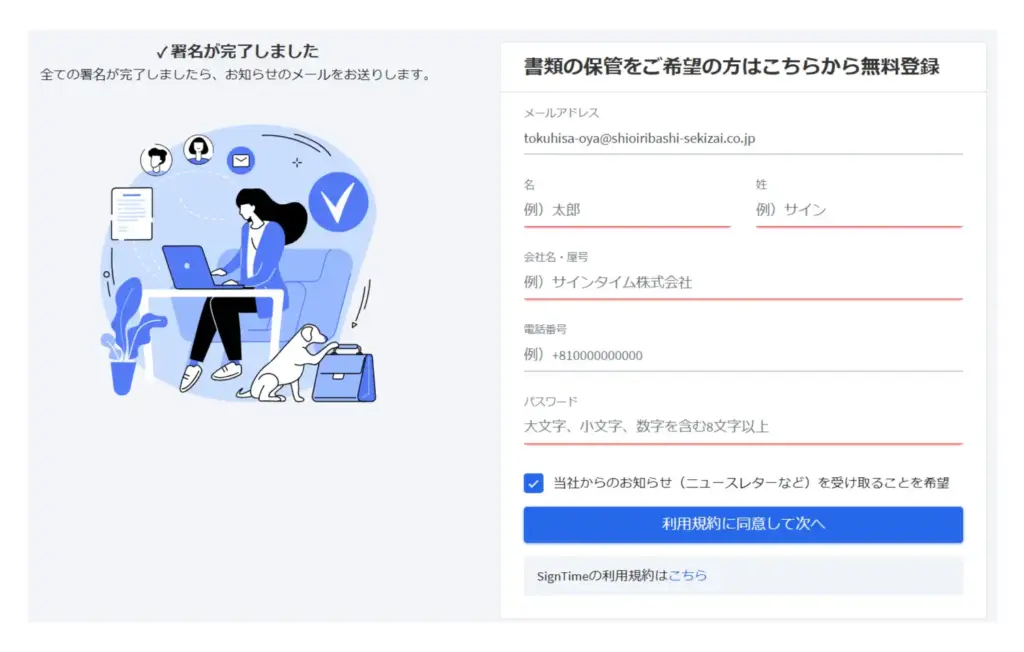Click the blue briefcase bag icon
This screenshot has width=1024, height=652.
point(344,373)
